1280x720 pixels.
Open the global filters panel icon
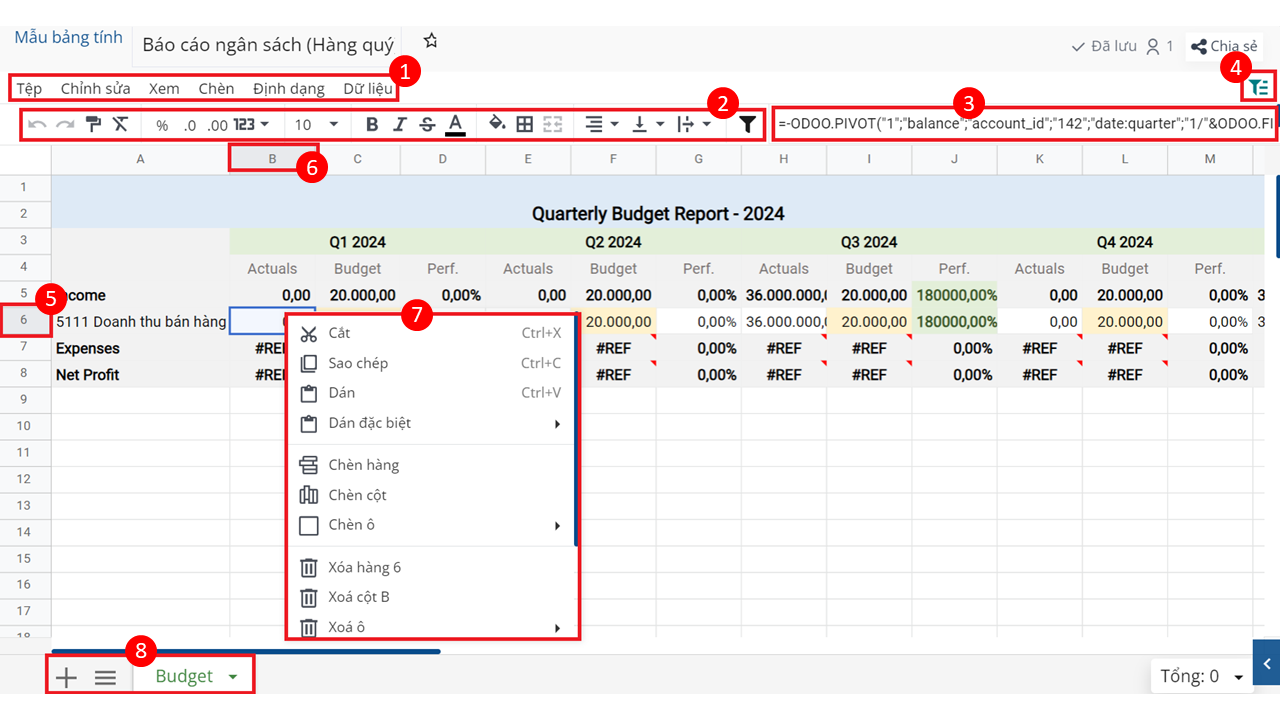1258,88
